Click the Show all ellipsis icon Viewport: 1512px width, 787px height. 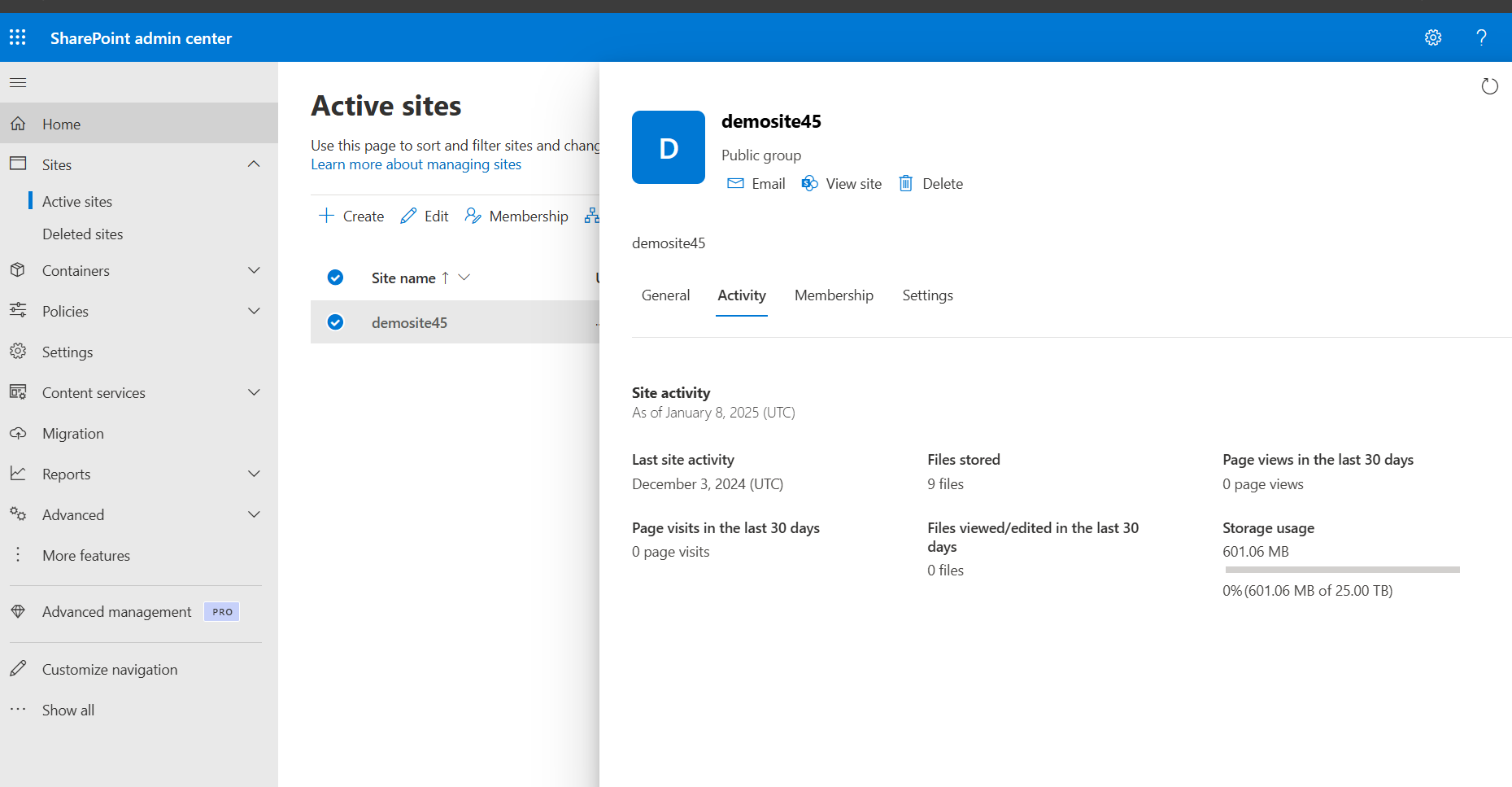tap(18, 709)
